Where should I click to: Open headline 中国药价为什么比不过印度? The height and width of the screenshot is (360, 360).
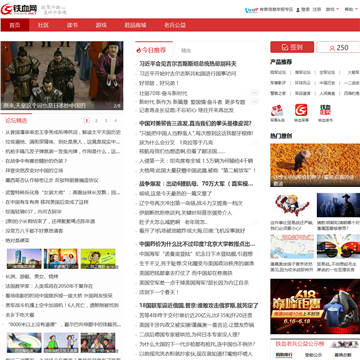pyautogui.click(x=197, y=244)
